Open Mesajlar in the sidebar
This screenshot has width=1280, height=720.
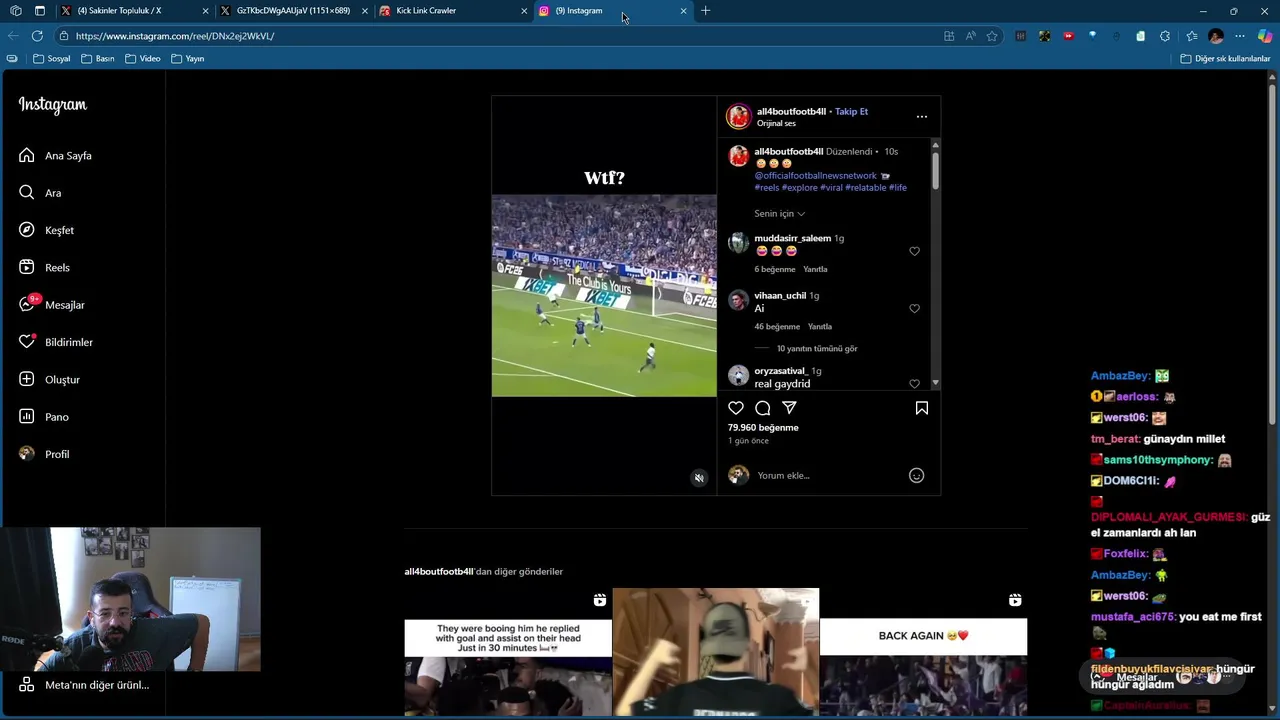[51, 305]
